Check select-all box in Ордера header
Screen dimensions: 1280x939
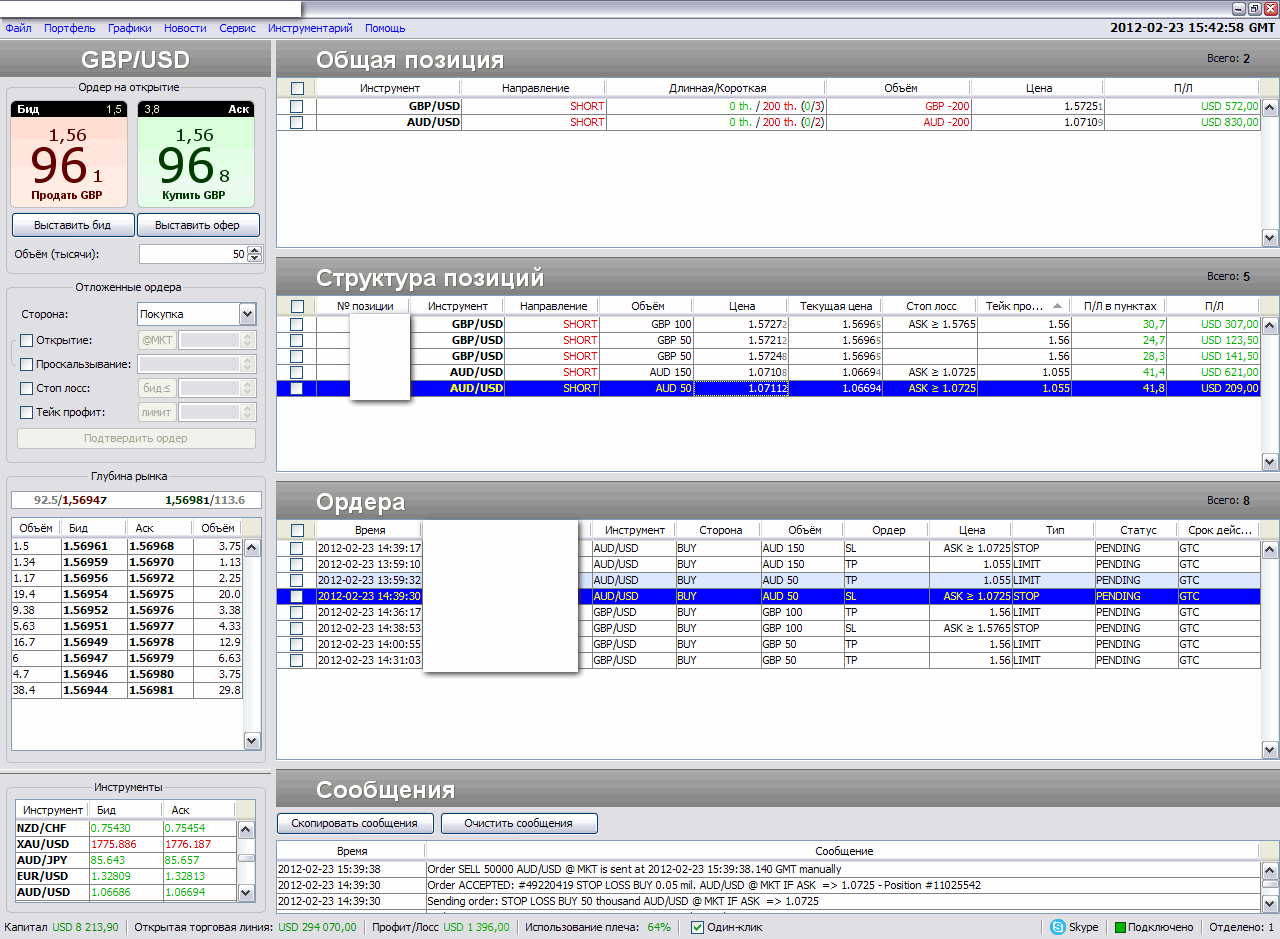pos(297,530)
